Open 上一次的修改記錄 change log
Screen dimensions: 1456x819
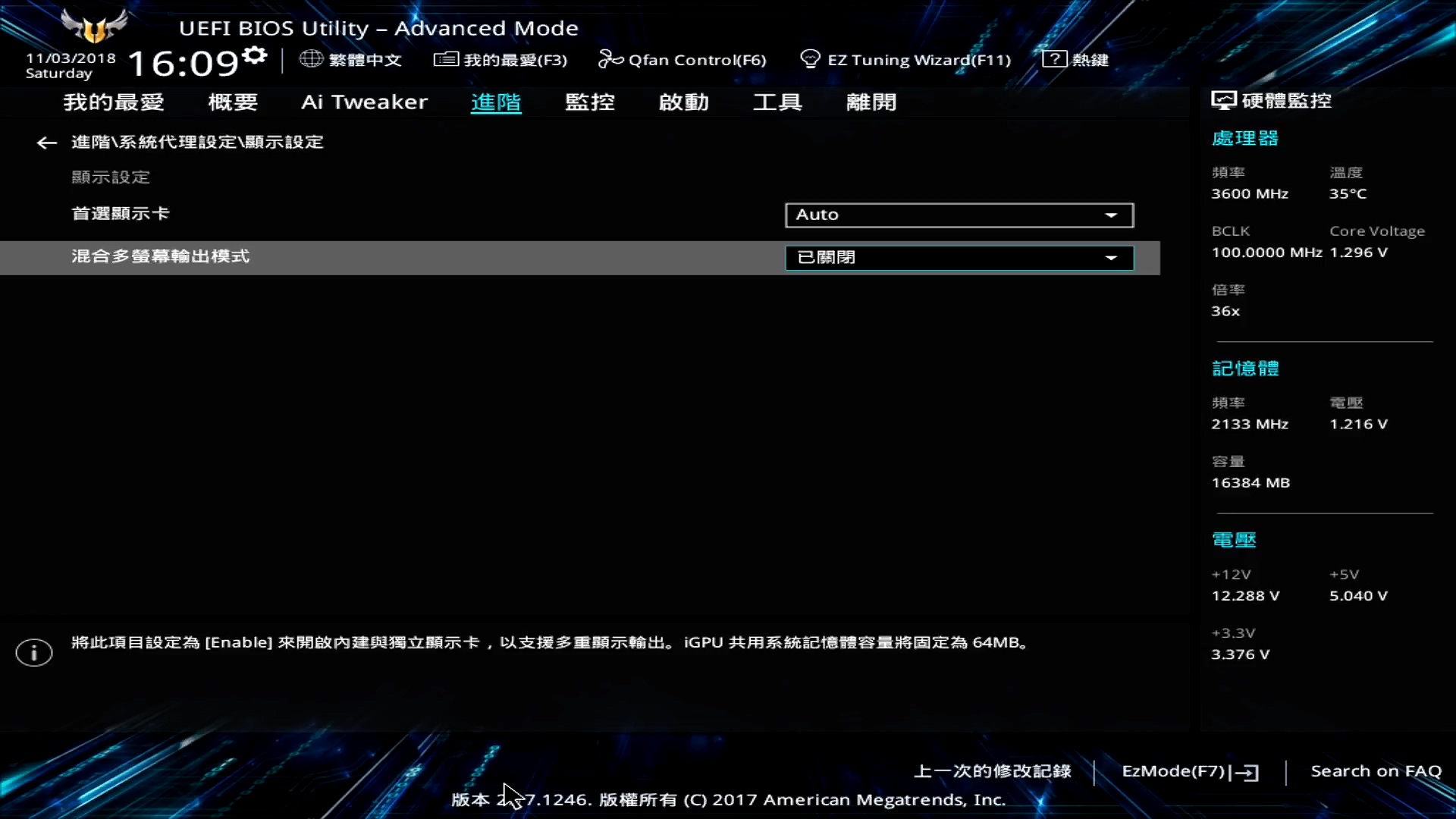coord(992,771)
